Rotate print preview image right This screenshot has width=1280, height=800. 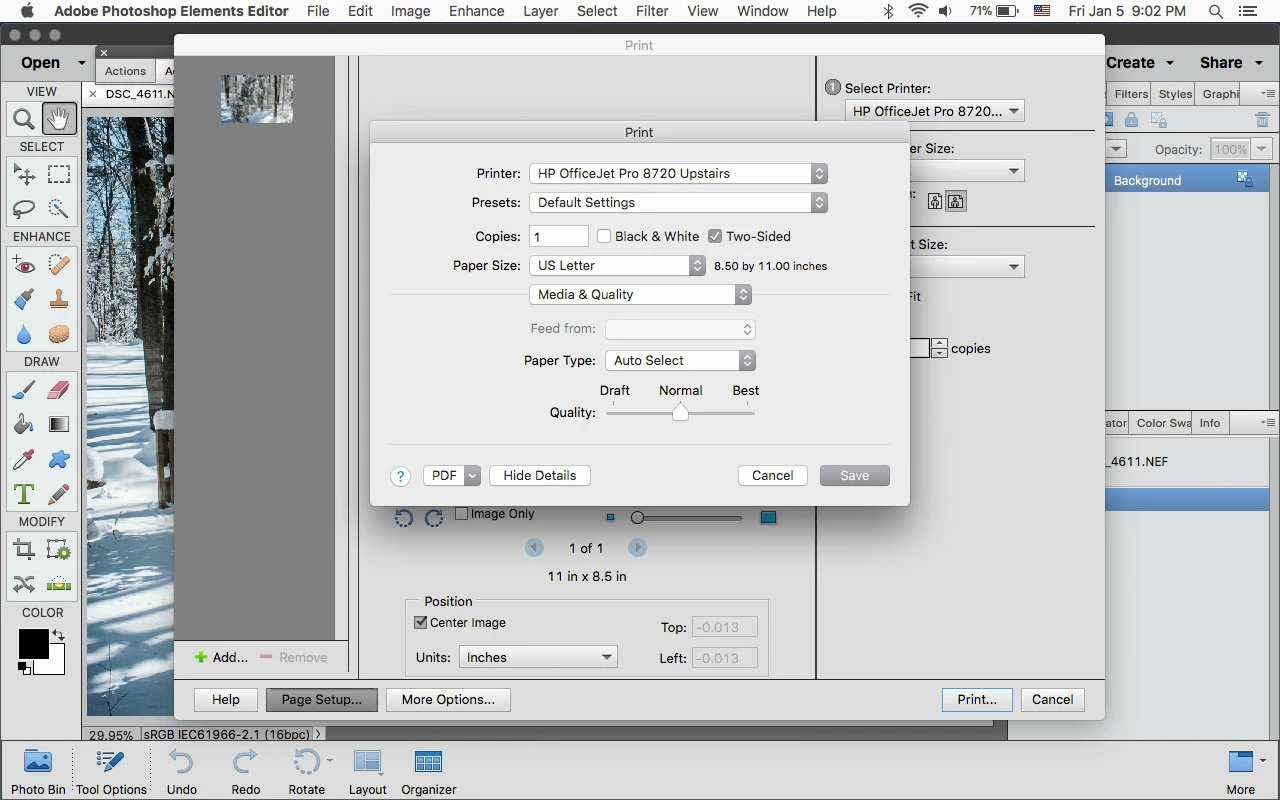pos(434,518)
